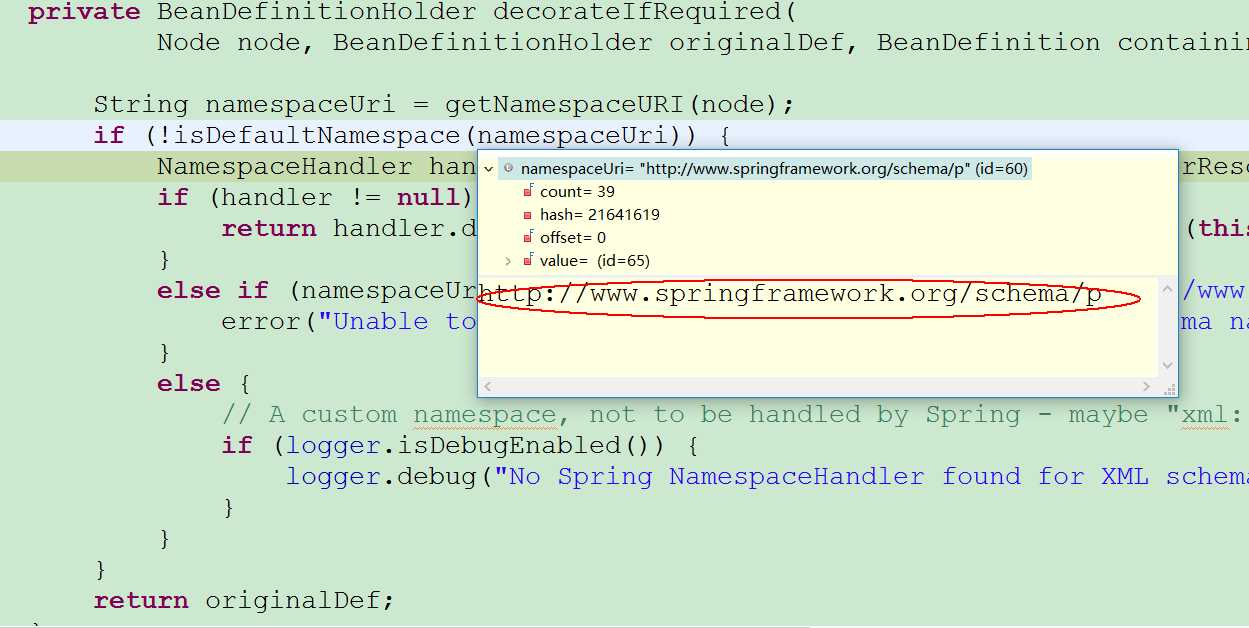The width and height of the screenshot is (1249, 628).
Task: Click the popup horizontal scroll-left arrow
Action: coord(488,387)
